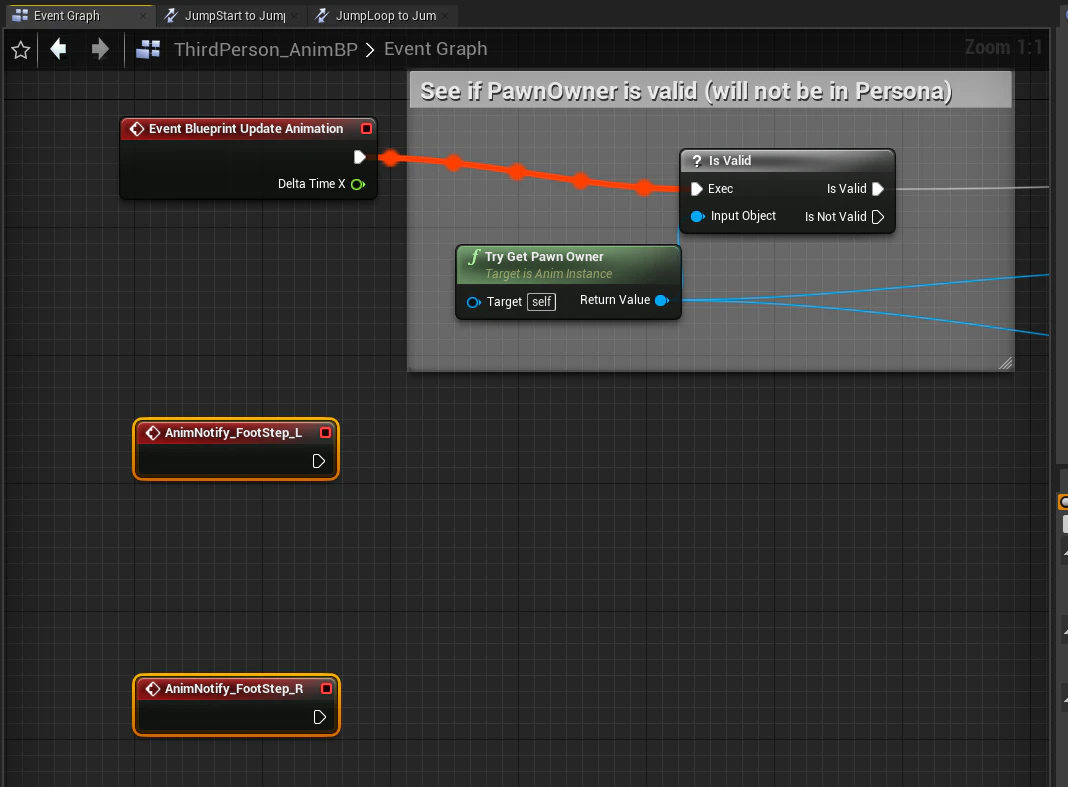Click the Input Object pin on Is Valid
The width and height of the screenshot is (1068, 787).
pos(697,217)
